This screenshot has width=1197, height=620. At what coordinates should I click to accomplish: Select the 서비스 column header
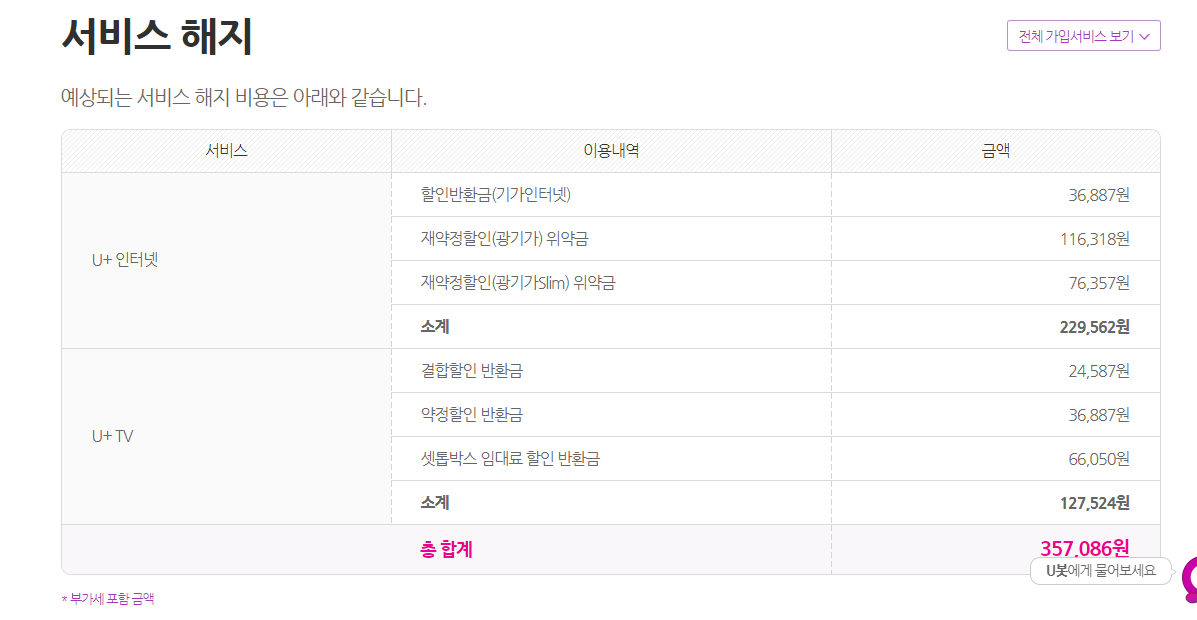pos(227,151)
